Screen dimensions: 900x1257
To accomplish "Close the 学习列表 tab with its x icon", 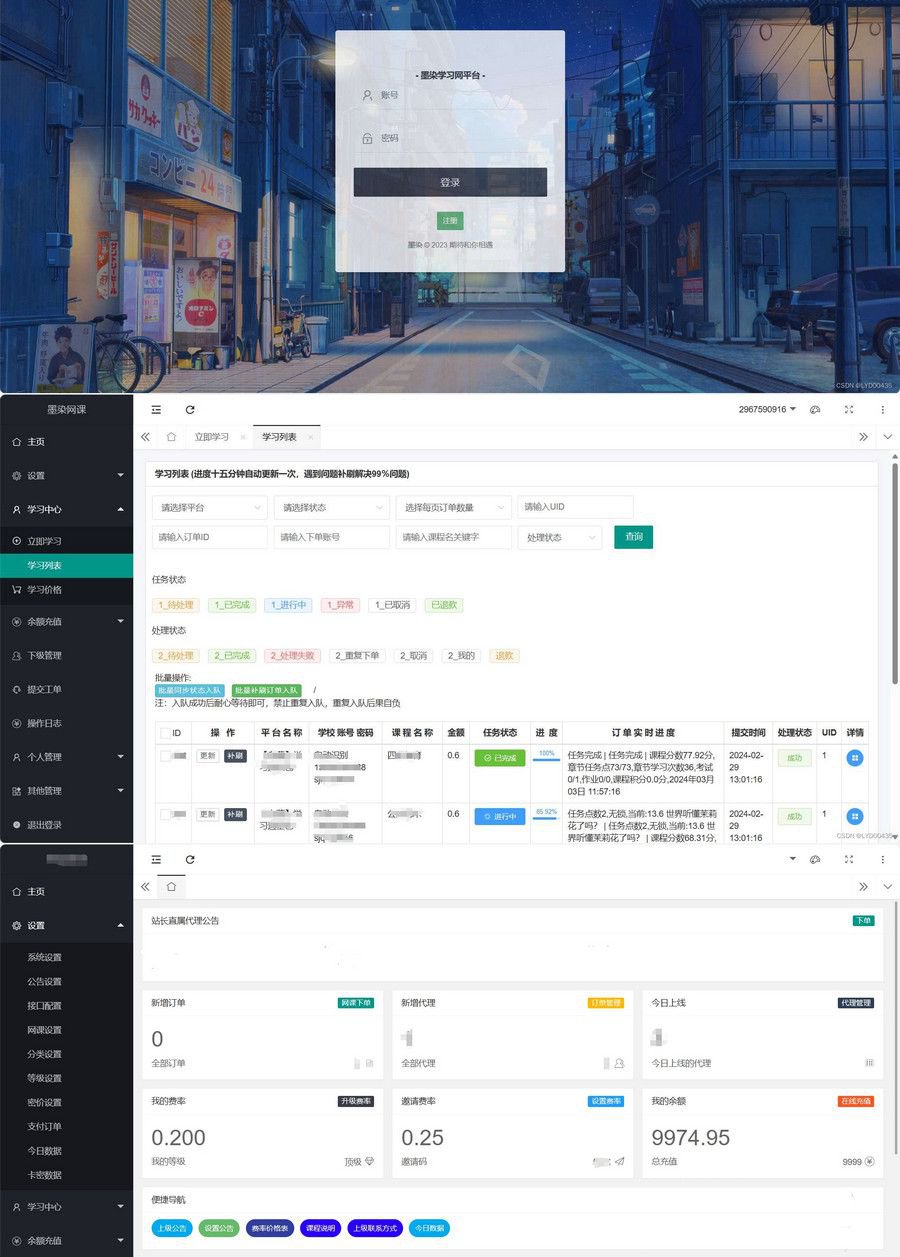I will pos(310,438).
